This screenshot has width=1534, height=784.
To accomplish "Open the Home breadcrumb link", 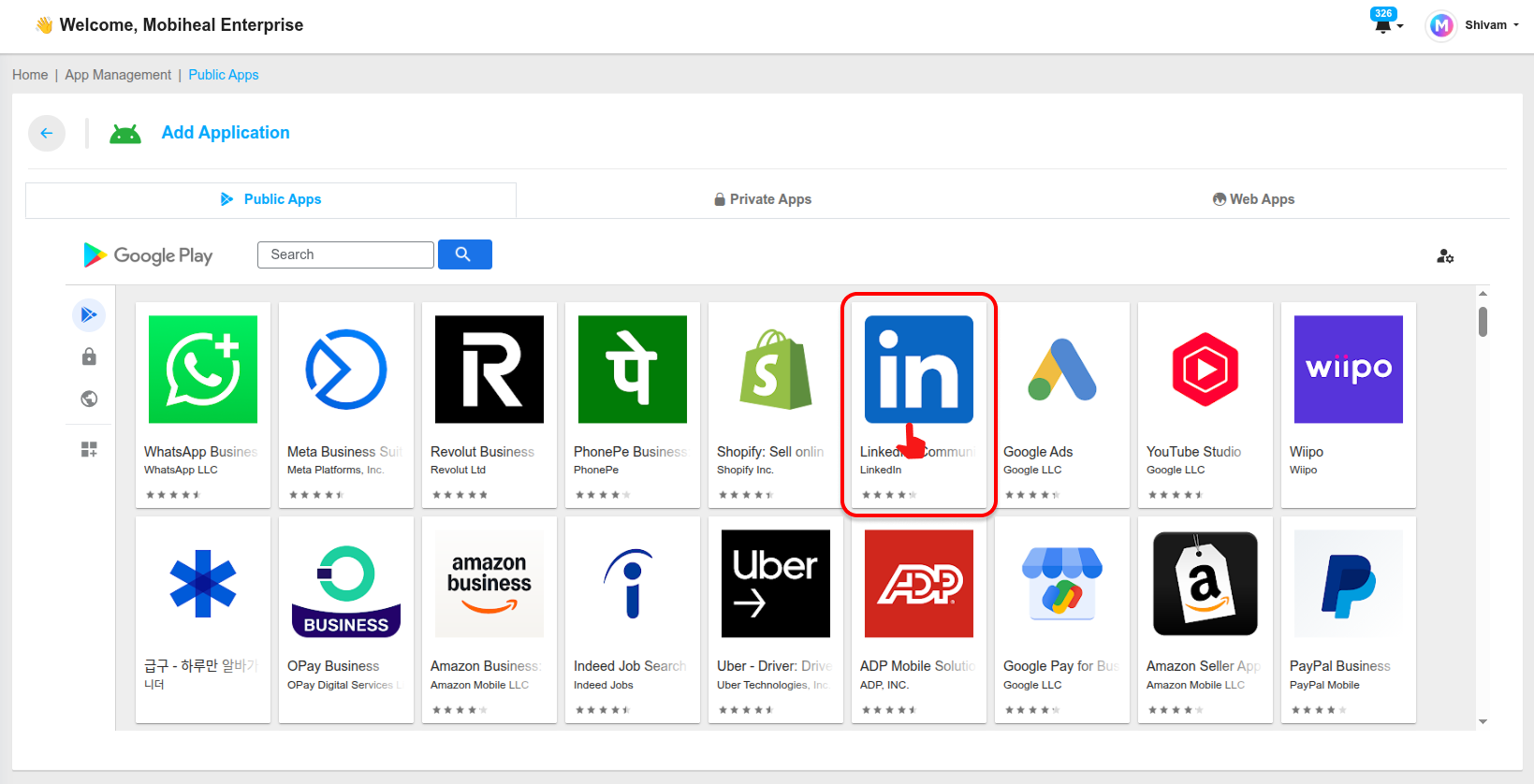I will [x=30, y=75].
